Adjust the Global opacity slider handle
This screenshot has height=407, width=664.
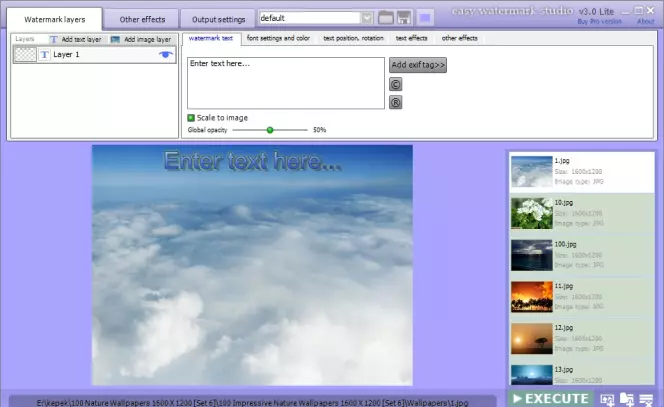[270, 130]
